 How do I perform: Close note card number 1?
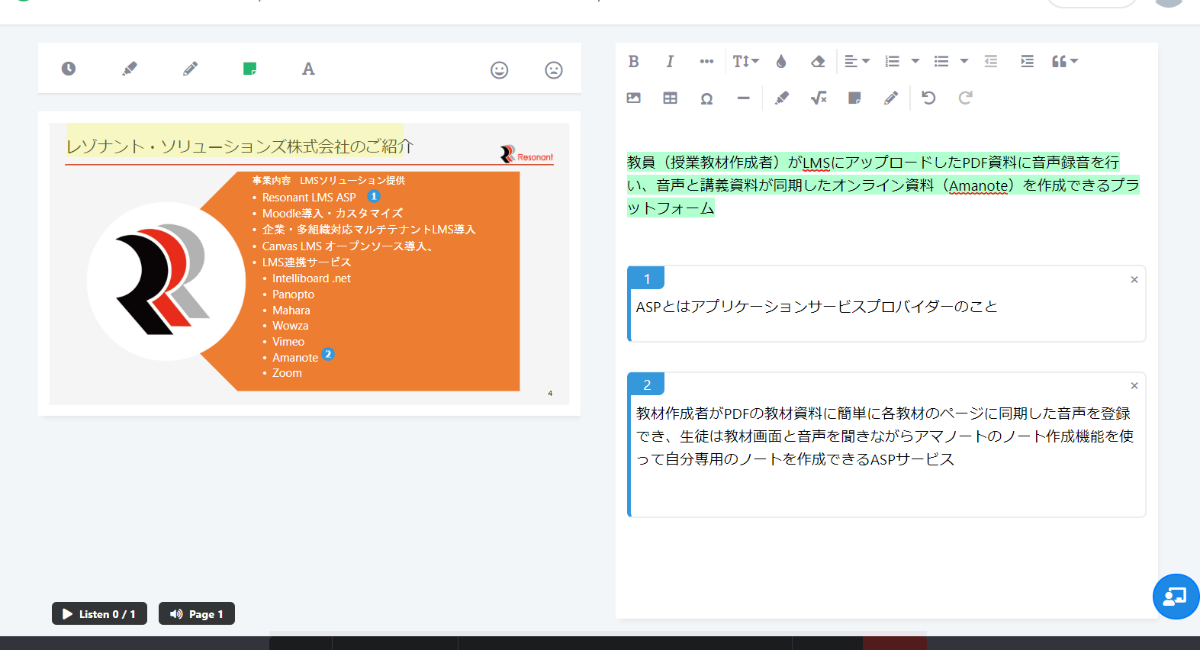point(1134,280)
